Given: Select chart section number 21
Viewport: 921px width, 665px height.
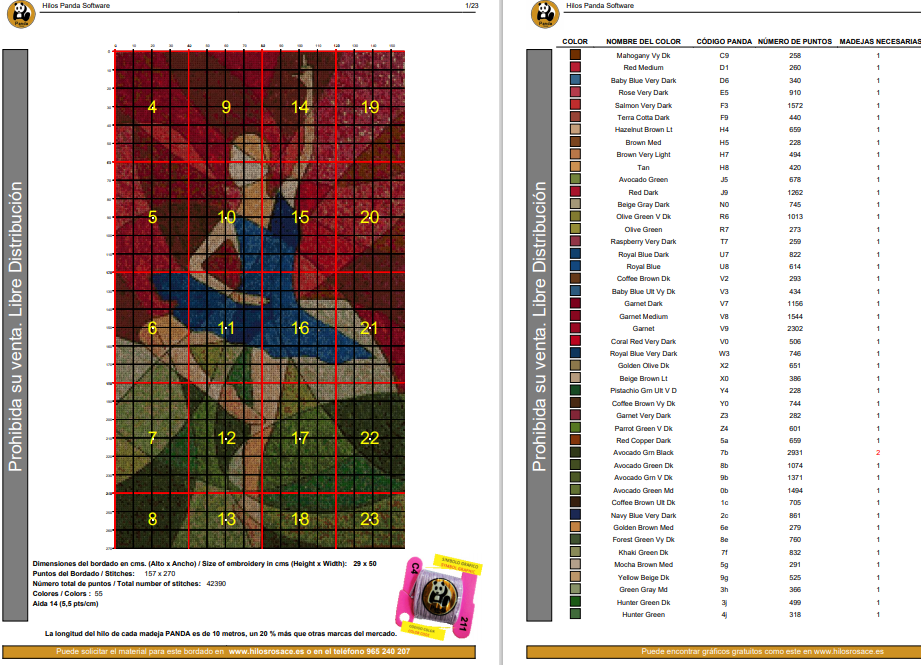Looking at the screenshot, I should pyautogui.click(x=369, y=328).
